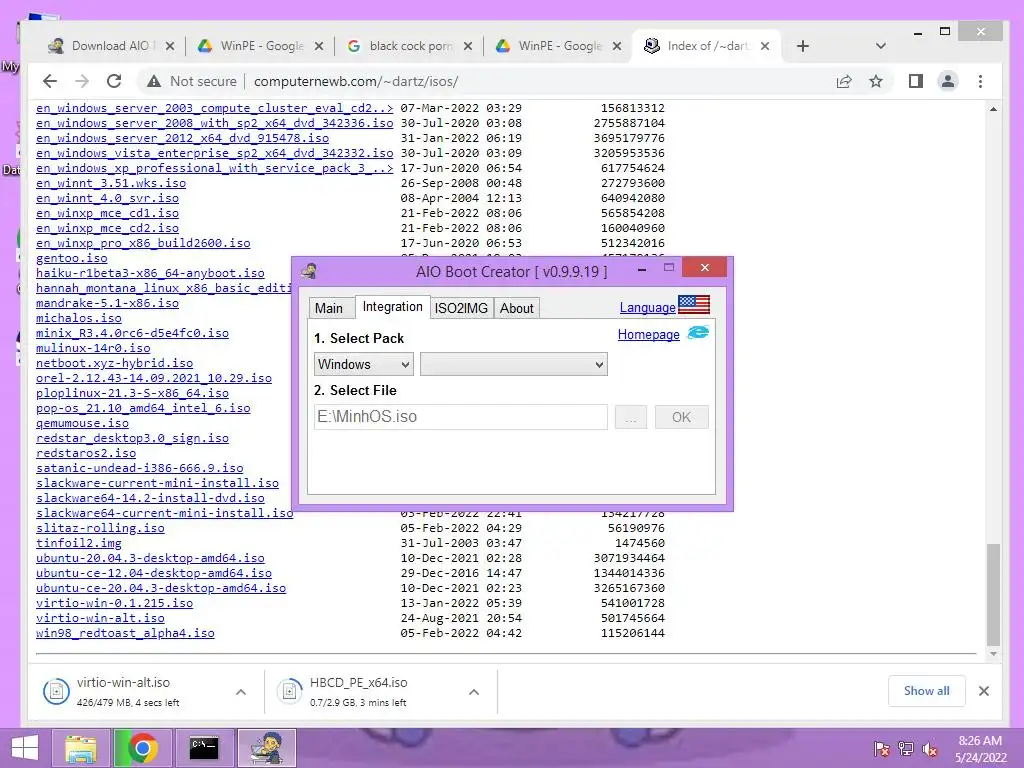Click Chrome icon in taskbar
This screenshot has height=768, width=1024.
point(143,748)
